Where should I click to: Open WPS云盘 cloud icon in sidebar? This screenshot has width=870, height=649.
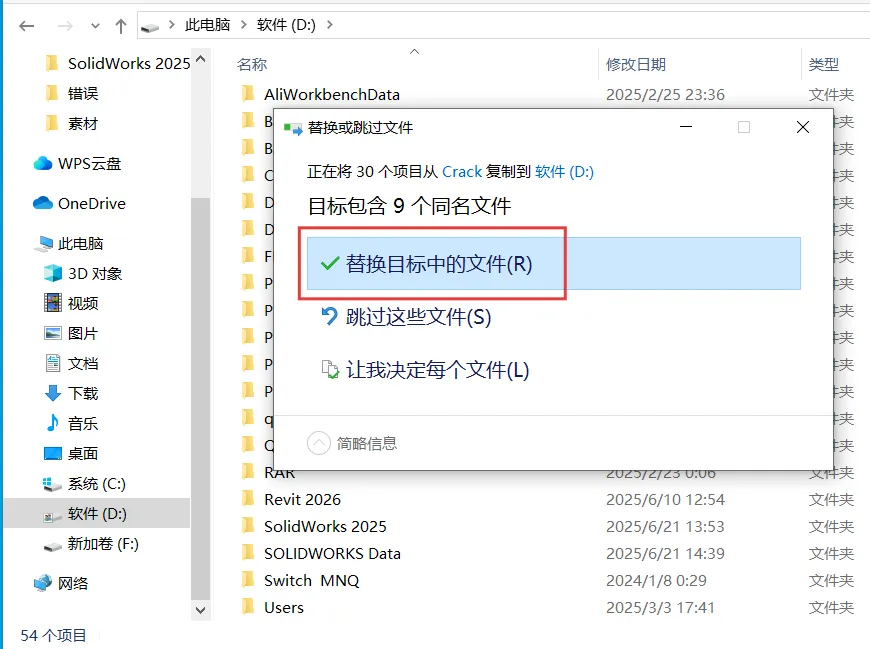43,164
